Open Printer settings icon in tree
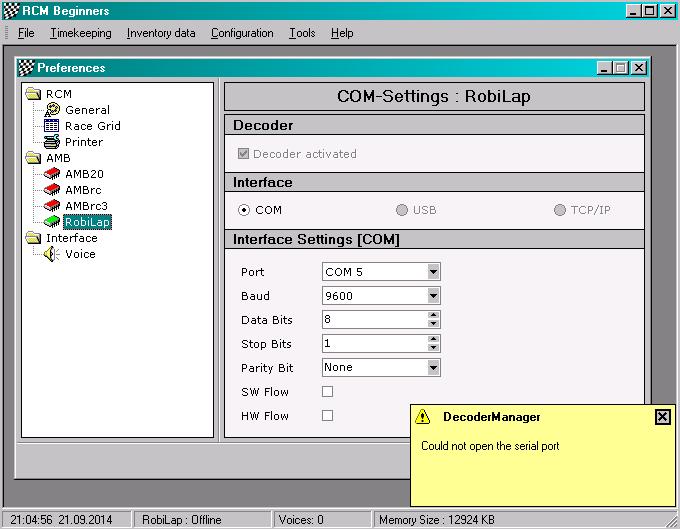The width and height of the screenshot is (680, 529). coord(52,142)
